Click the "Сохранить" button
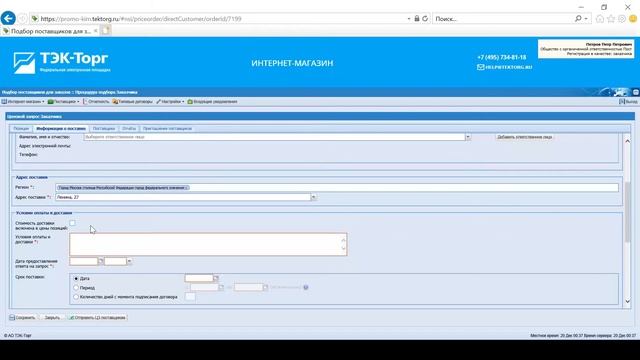 pos(22,318)
